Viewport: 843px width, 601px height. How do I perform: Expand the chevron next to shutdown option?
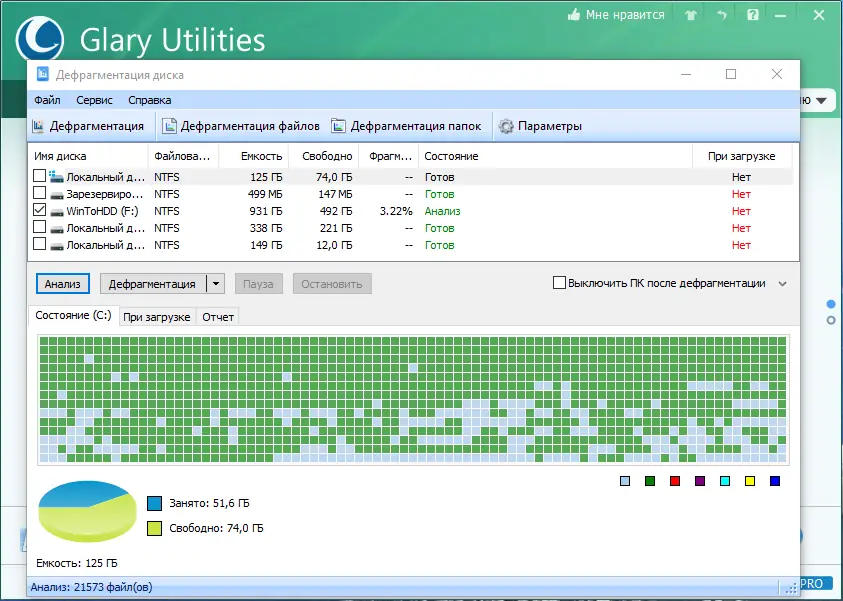click(x=783, y=284)
